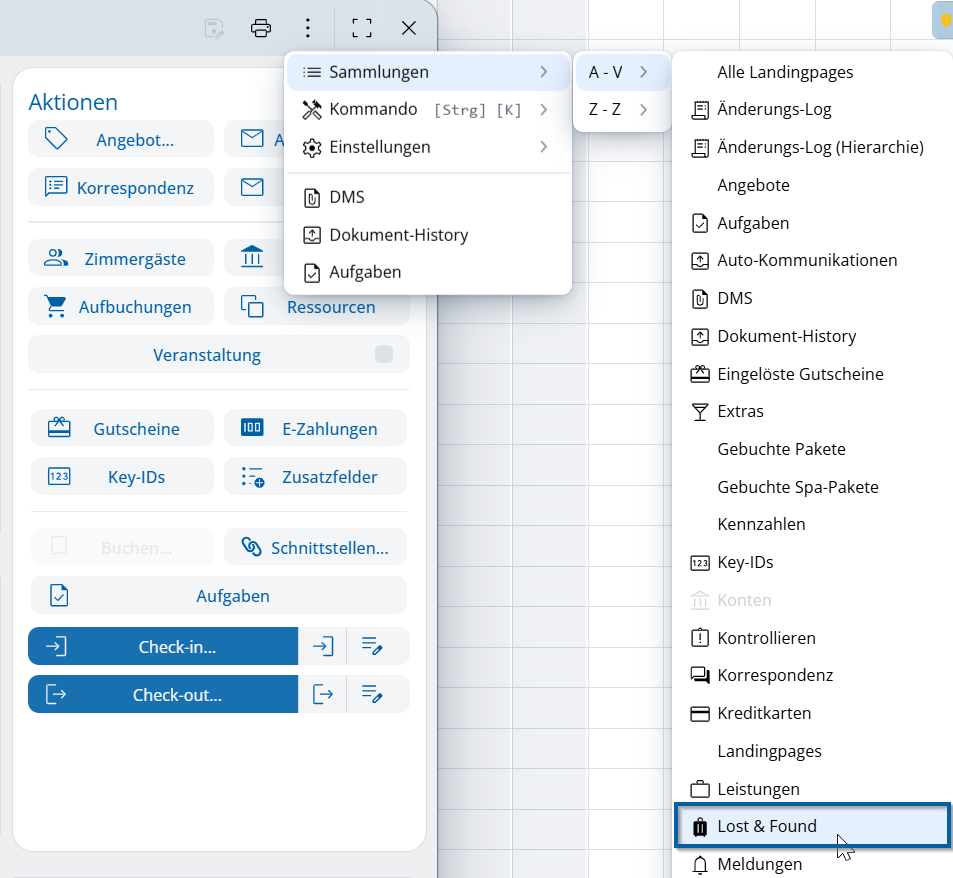953x878 pixels.
Task: Click the fullscreen expand icon
Action: pyautogui.click(x=362, y=28)
